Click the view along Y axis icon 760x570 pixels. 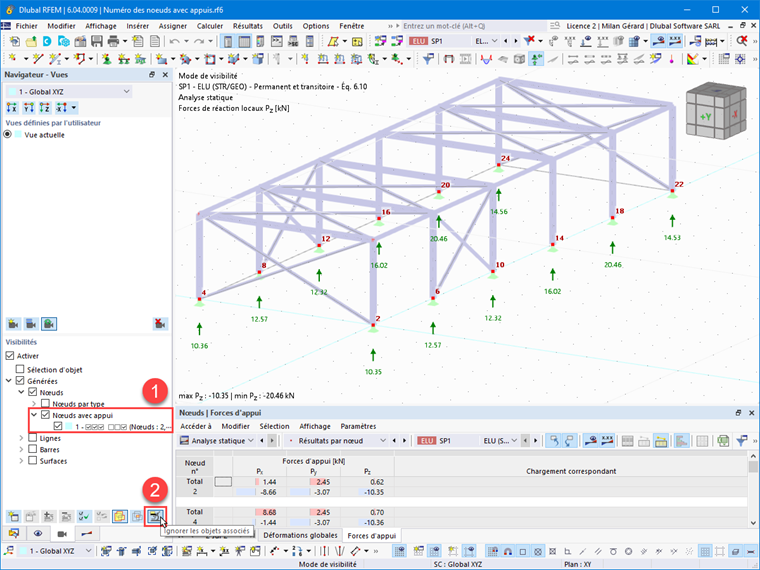(x=29, y=108)
